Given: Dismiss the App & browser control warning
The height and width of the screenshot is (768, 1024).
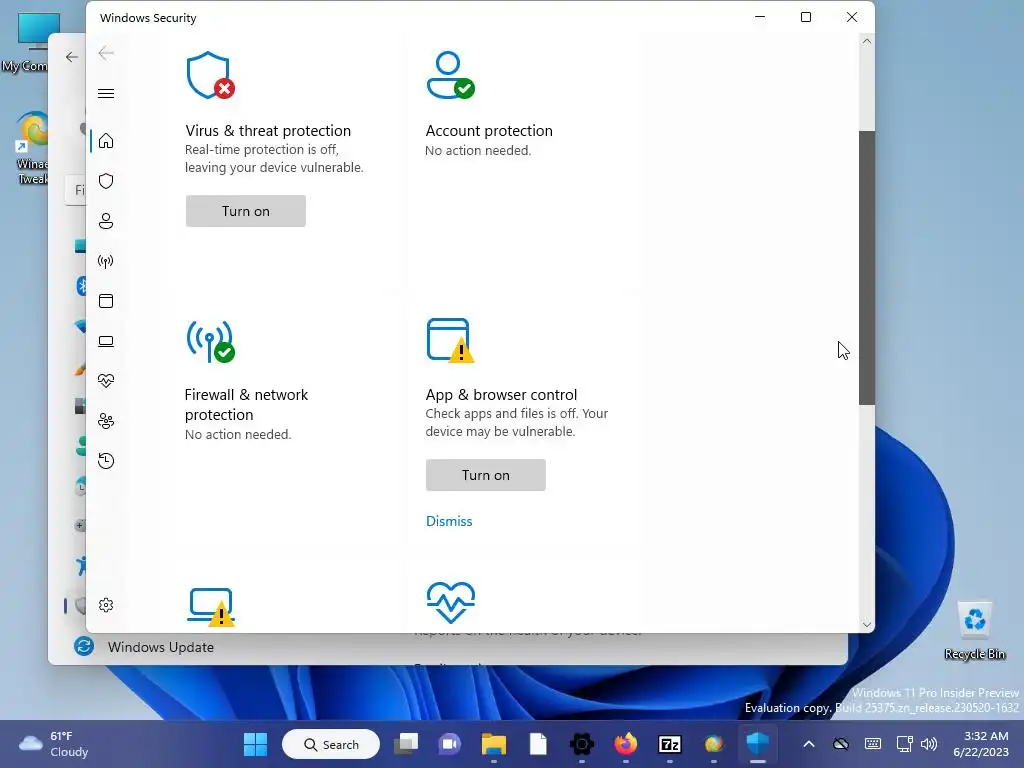Looking at the screenshot, I should tap(449, 521).
